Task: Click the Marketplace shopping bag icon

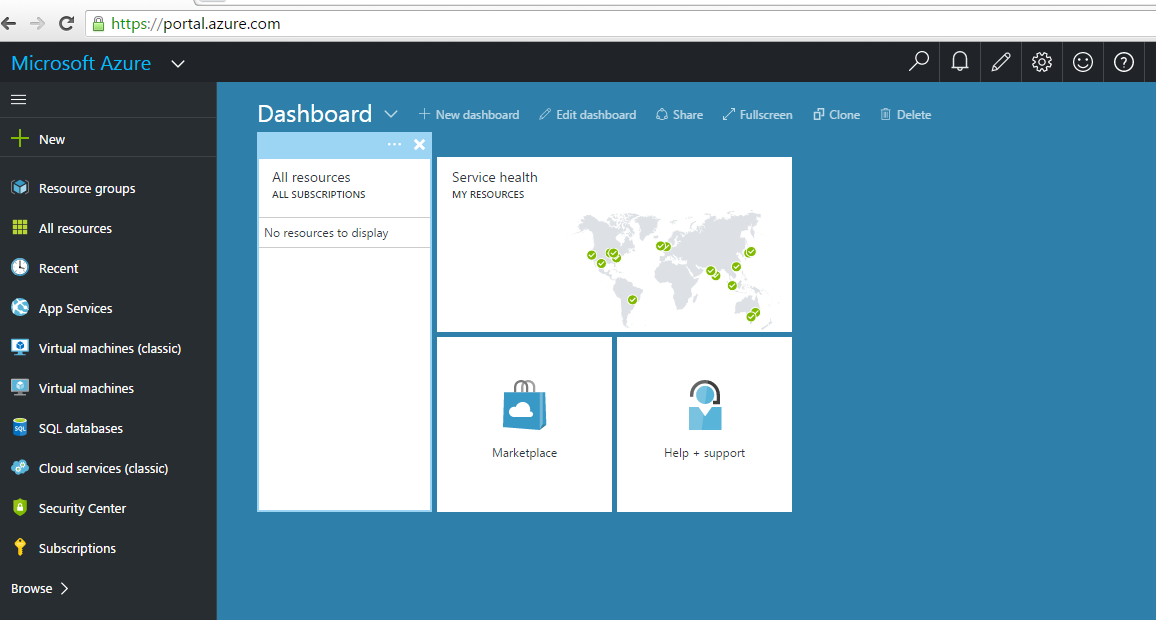Action: tap(524, 405)
